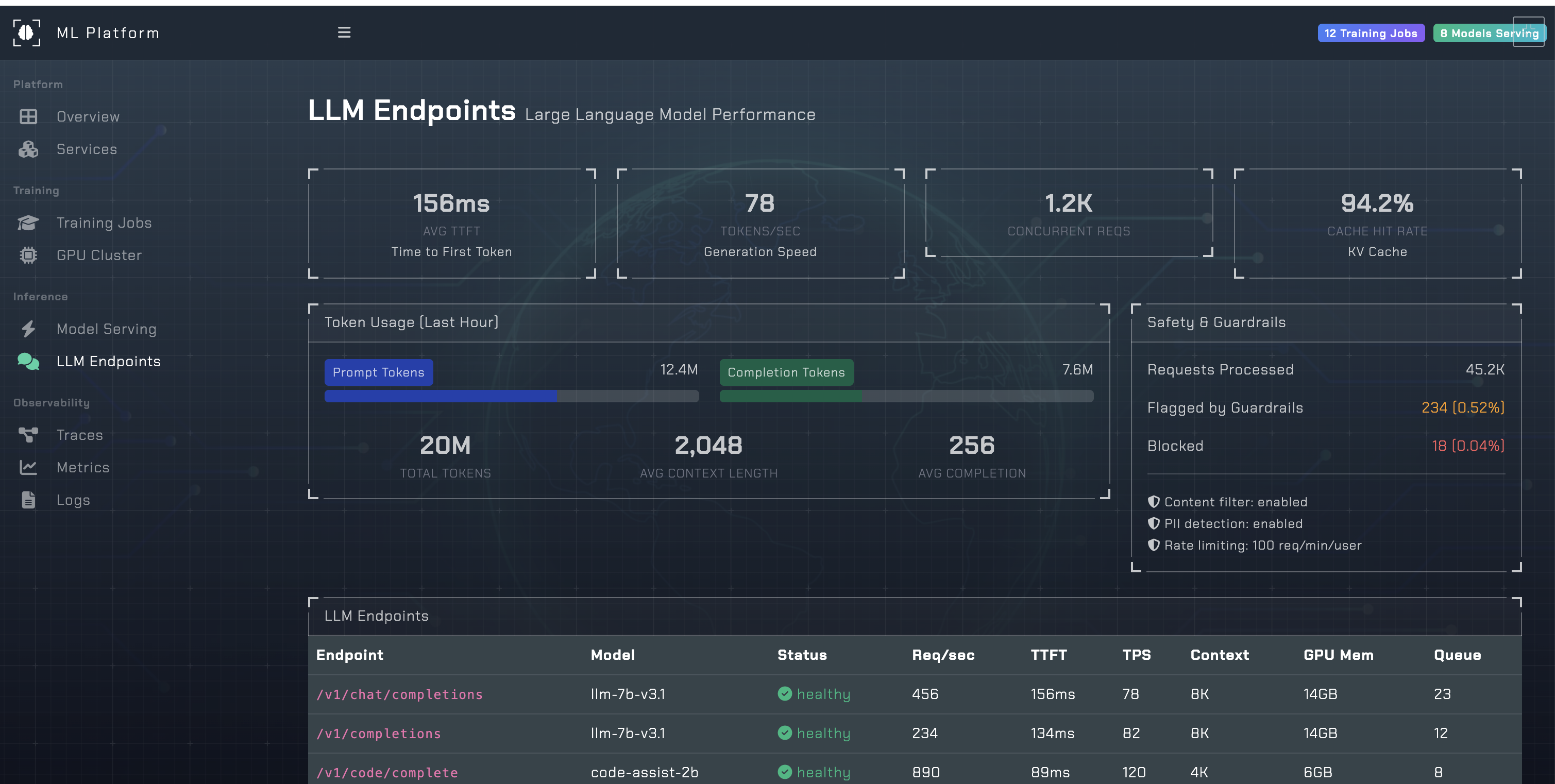This screenshot has width=1555, height=784.
Task: Open the Traces icon under Observability
Action: [x=27, y=435]
